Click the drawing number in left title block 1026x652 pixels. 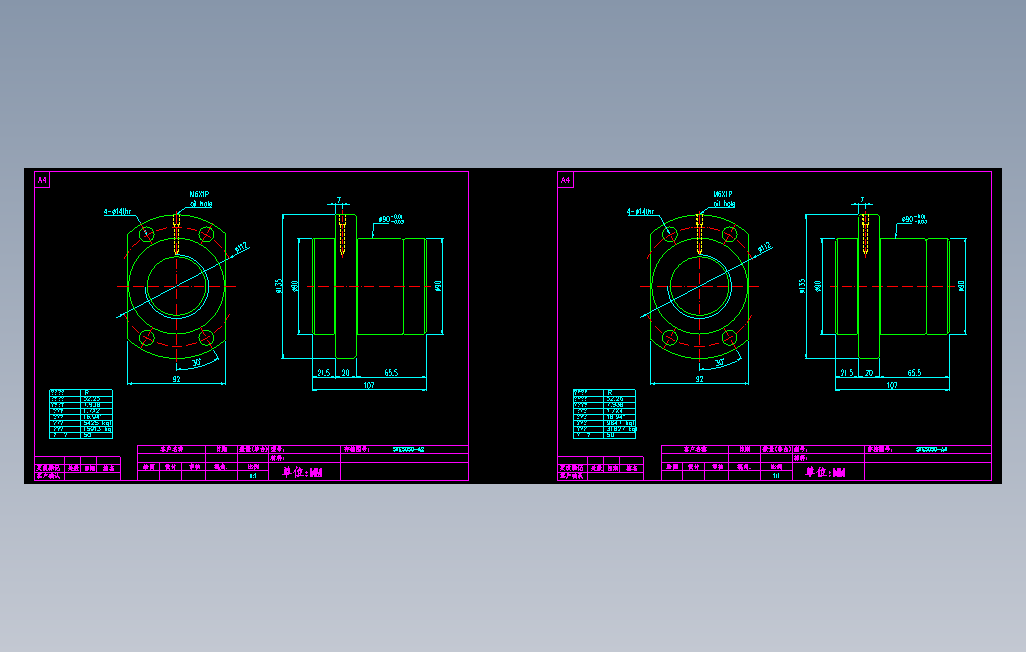[408, 450]
